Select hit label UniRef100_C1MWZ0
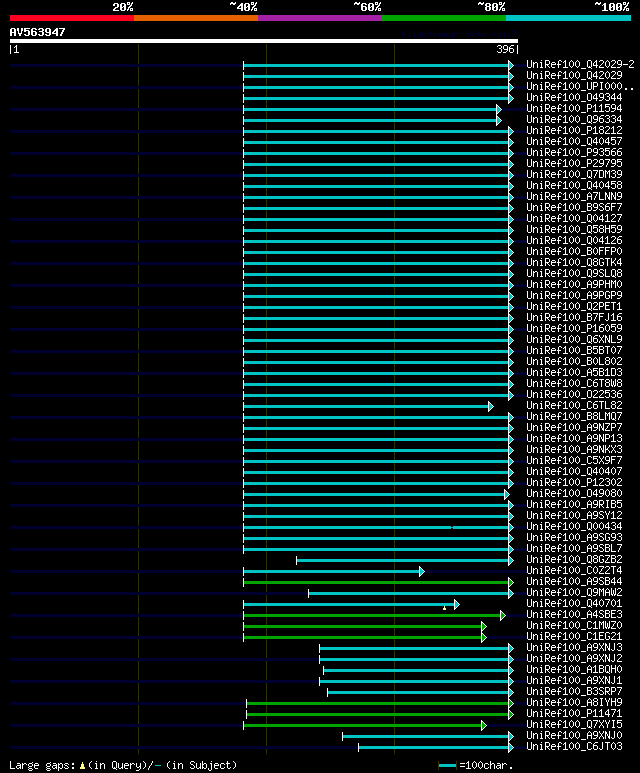Image resolution: width=640 pixels, height=773 pixels. [x=574, y=626]
